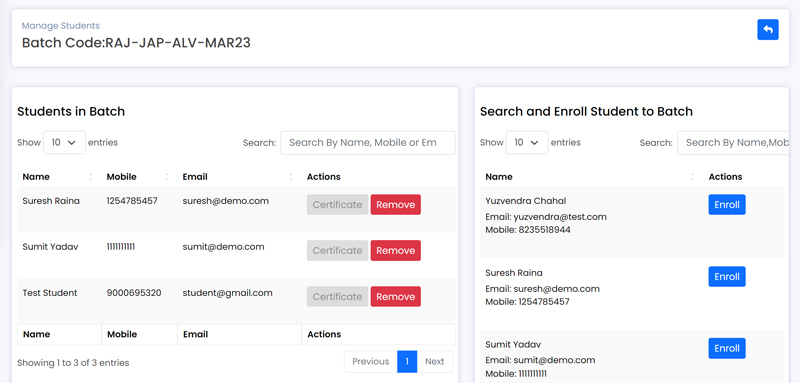
Task: Enroll Yuzvendra Chahal to batch
Action: click(x=727, y=205)
